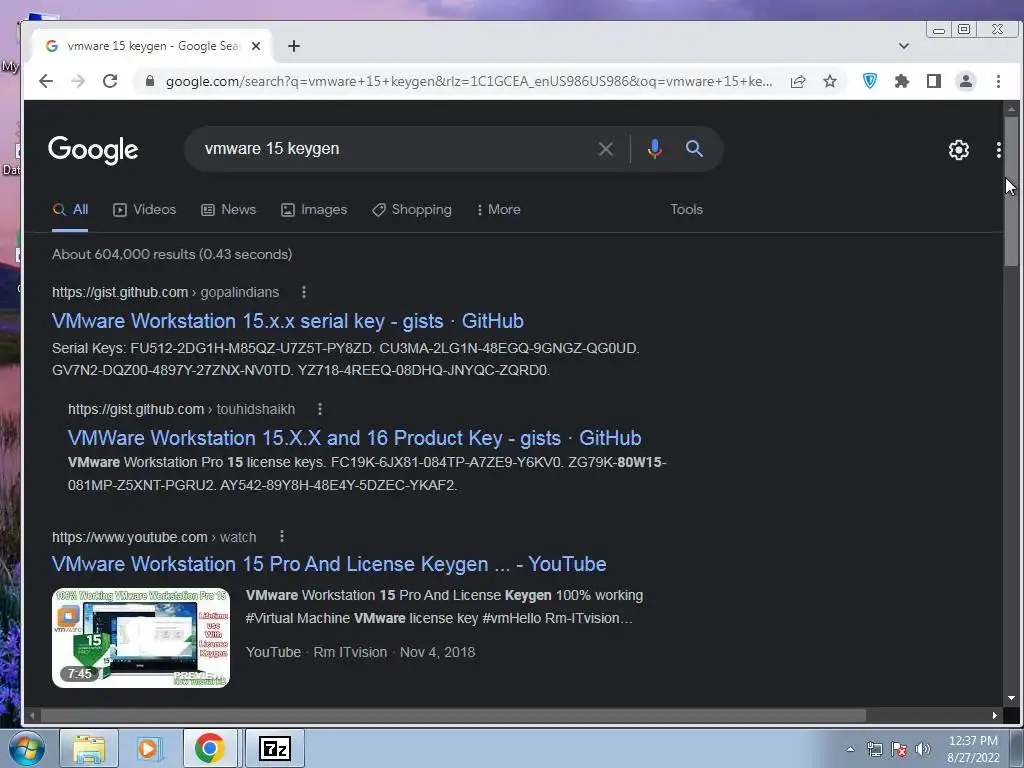This screenshot has width=1024, height=768.
Task: Switch to the Images tab
Action: [x=314, y=210]
